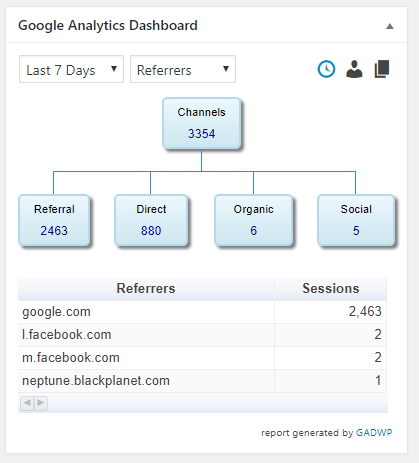
Task: Select the neptune.blackplanet.com row
Action: click(x=202, y=381)
